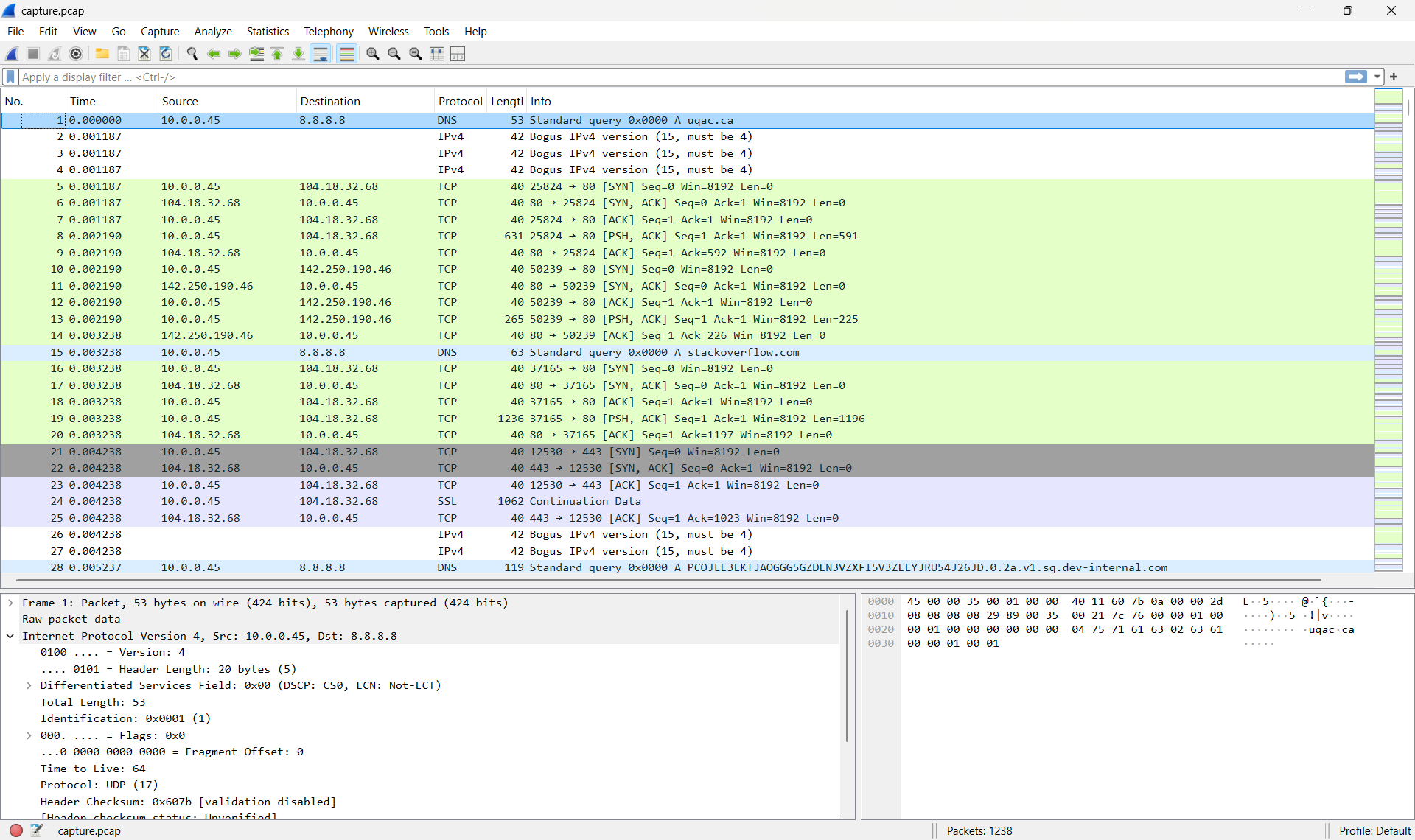The image size is (1415, 840).
Task: Click the expert information red circle icon
Action: coord(16,830)
